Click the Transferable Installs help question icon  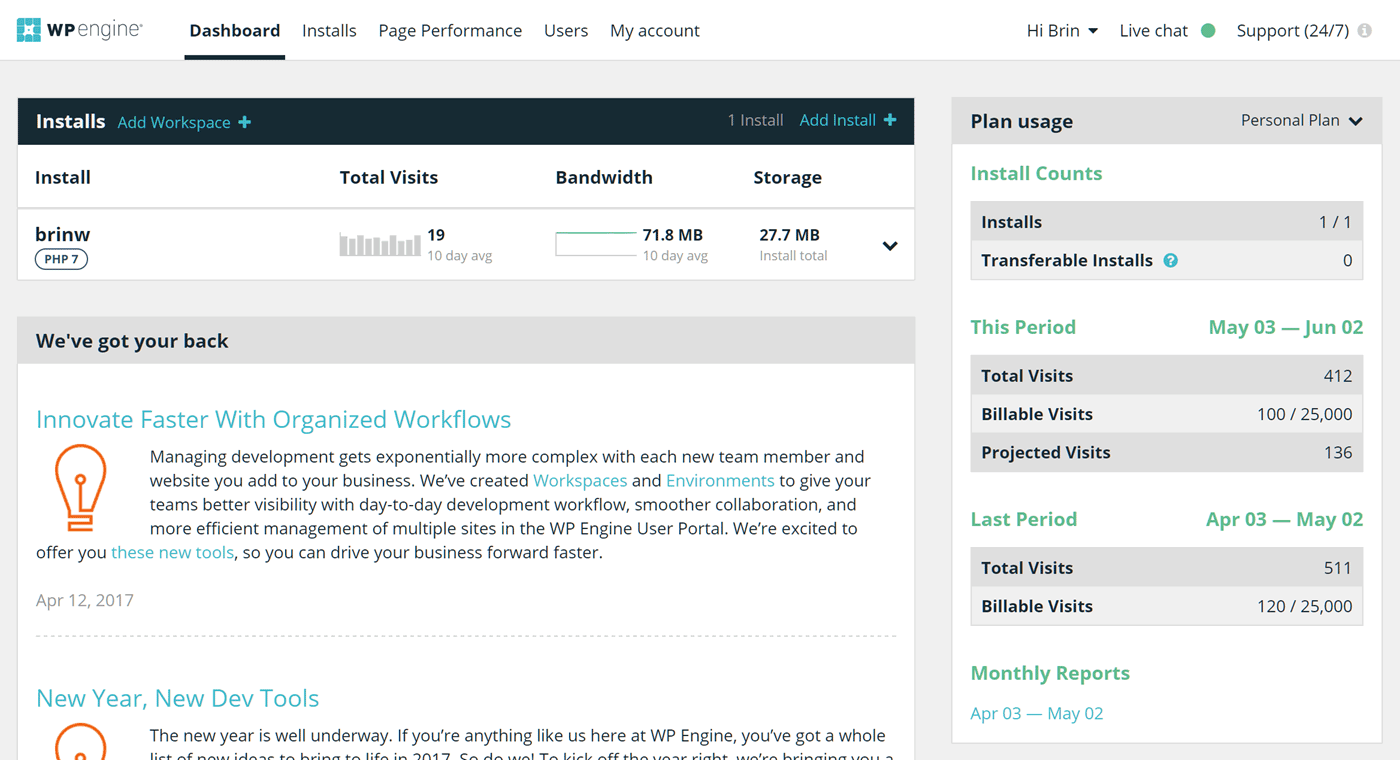(x=1170, y=260)
